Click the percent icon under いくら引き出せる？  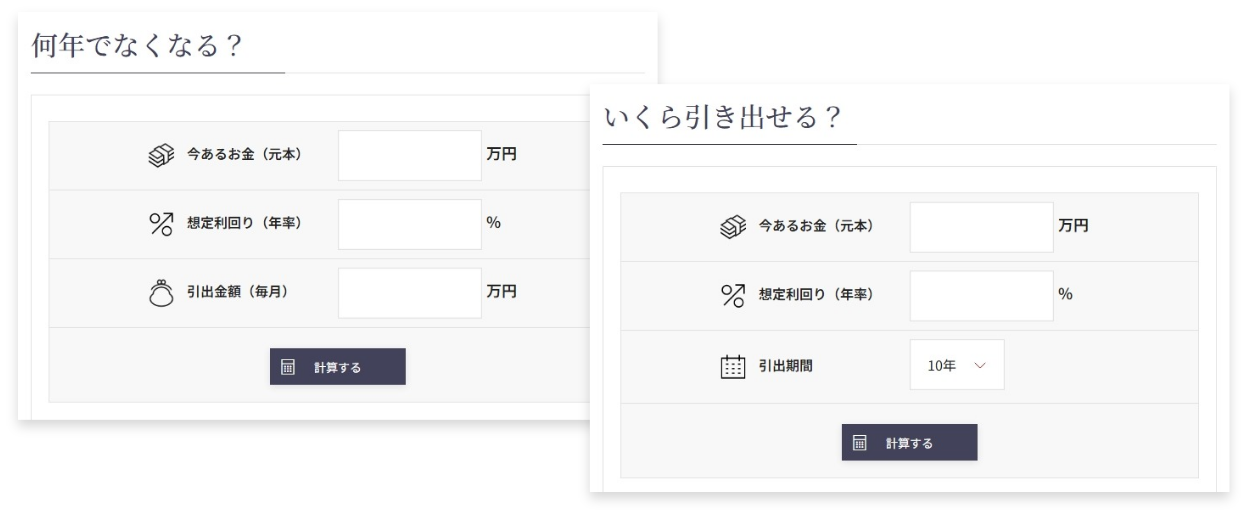pyautogui.click(x=732, y=295)
